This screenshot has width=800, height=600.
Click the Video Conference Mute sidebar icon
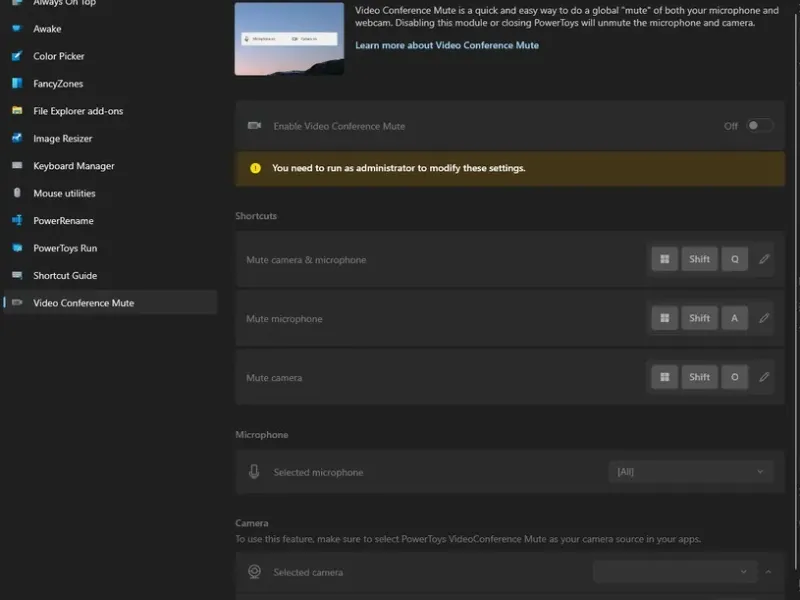[x=17, y=303]
